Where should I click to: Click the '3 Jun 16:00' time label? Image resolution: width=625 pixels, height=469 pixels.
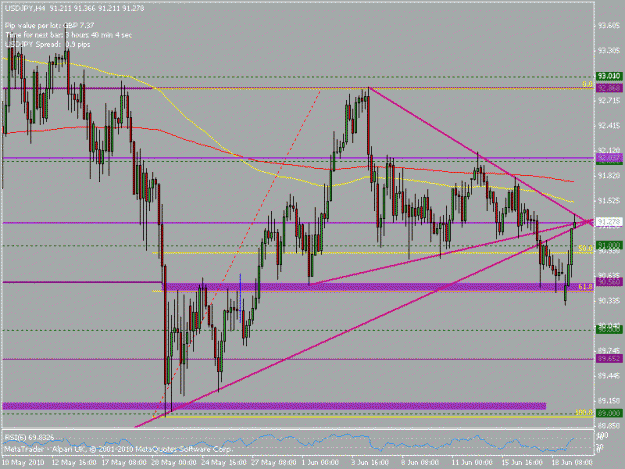click(x=370, y=462)
